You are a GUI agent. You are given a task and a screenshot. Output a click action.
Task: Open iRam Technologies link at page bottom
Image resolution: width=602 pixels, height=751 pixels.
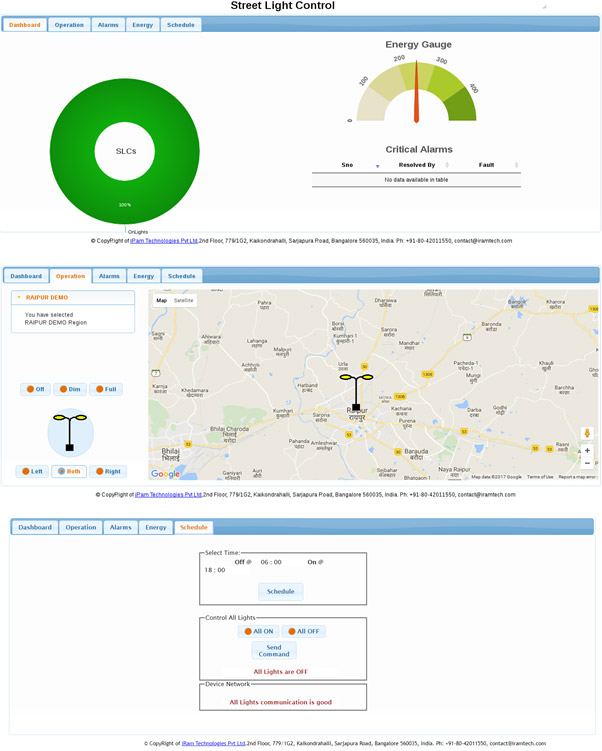coord(214,743)
